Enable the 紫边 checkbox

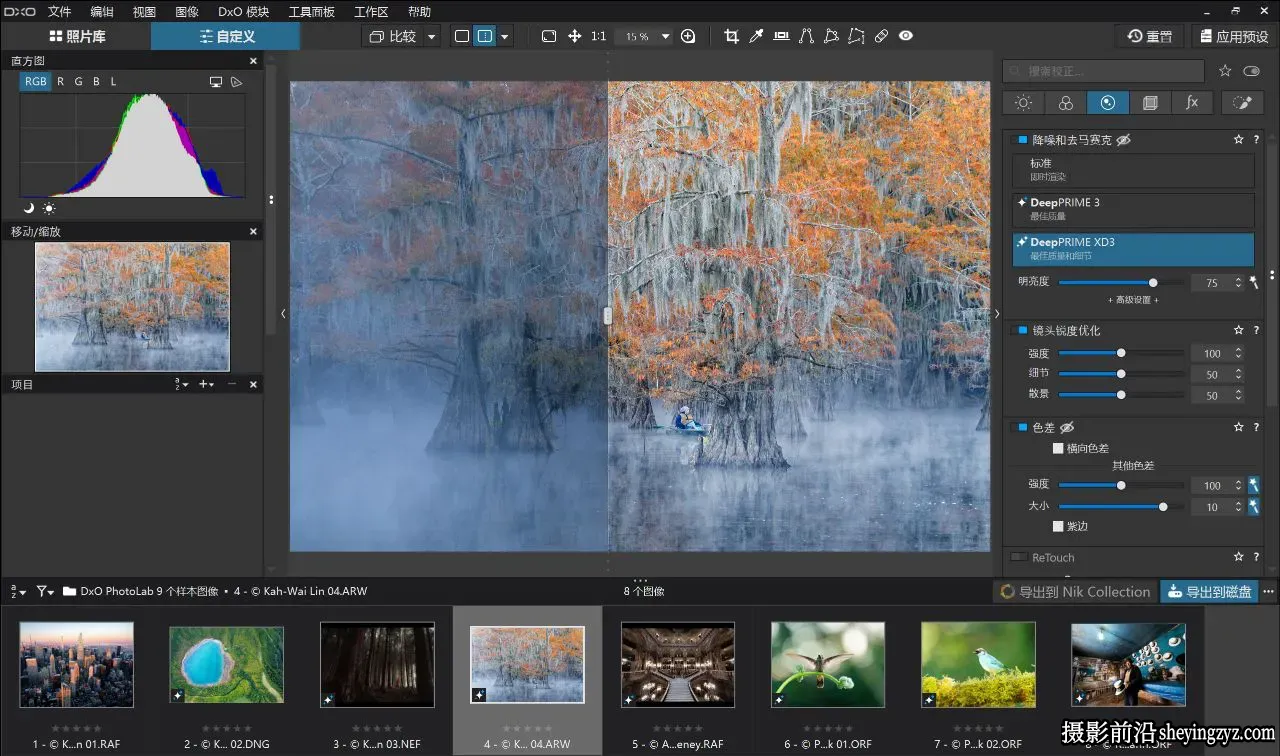click(x=1058, y=526)
